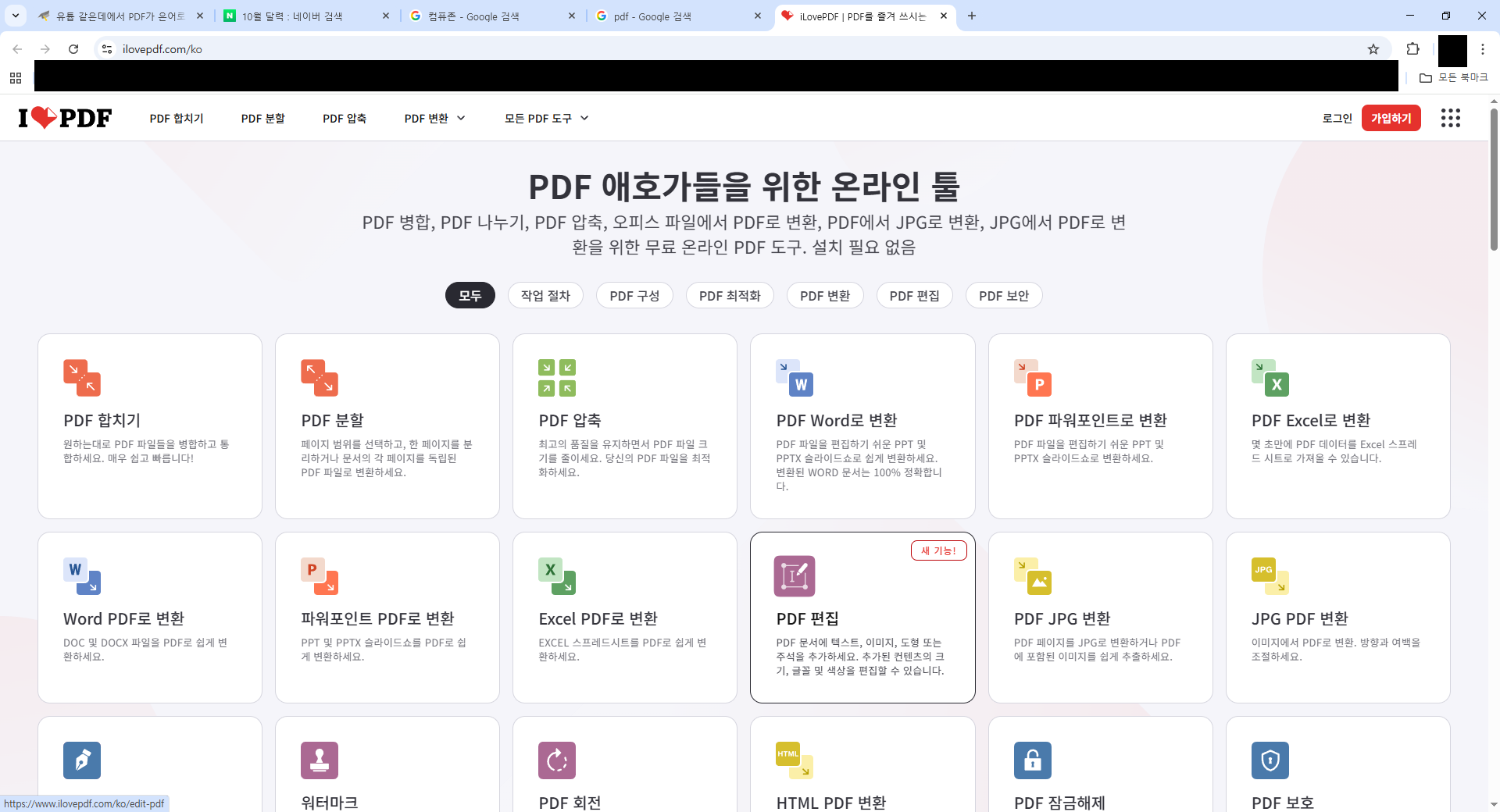This screenshot has width=1500, height=812.
Task: Select the PDF 보안 filter tab
Action: (1003, 296)
